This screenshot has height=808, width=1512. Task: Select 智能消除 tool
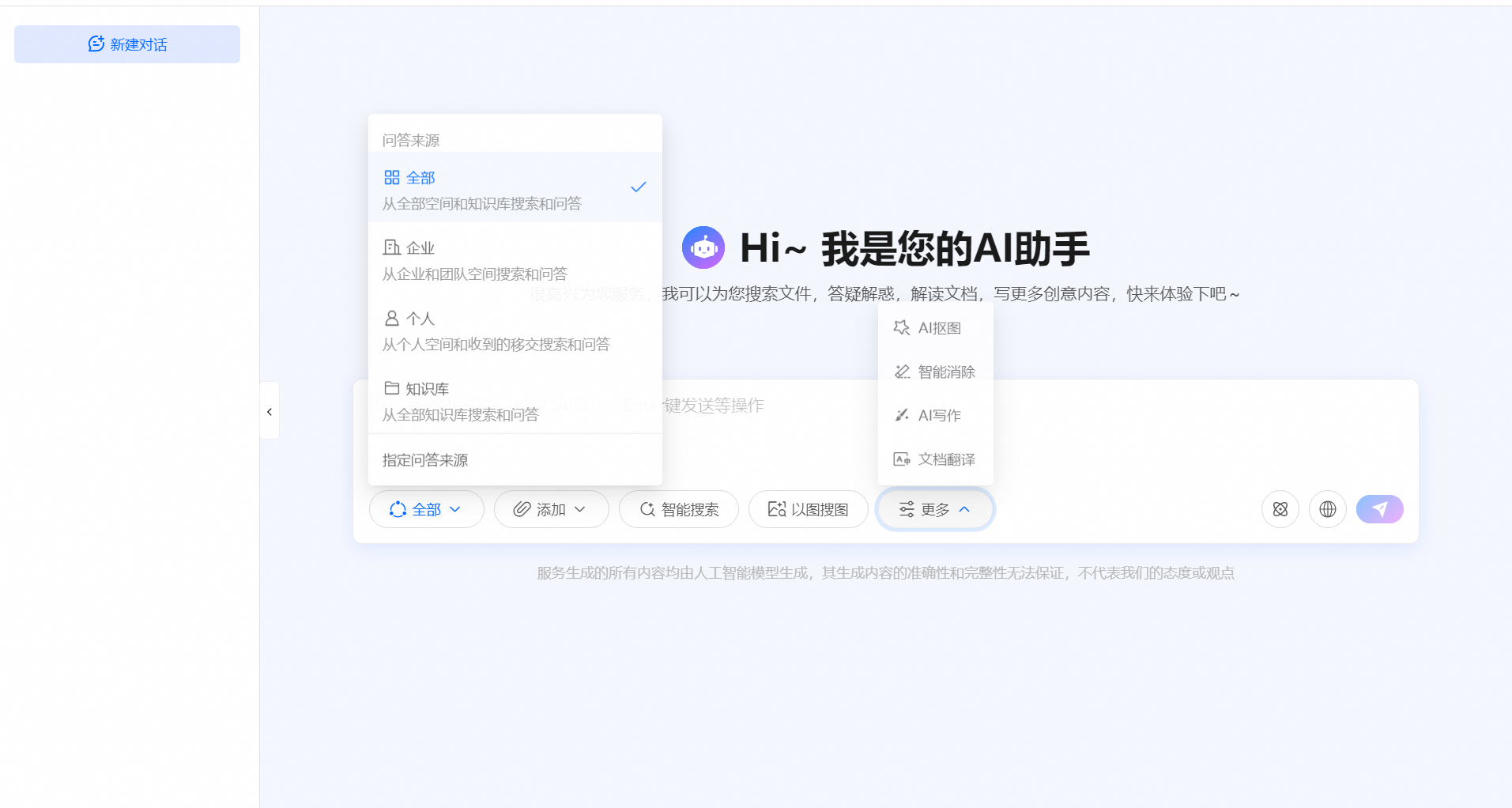pos(936,372)
